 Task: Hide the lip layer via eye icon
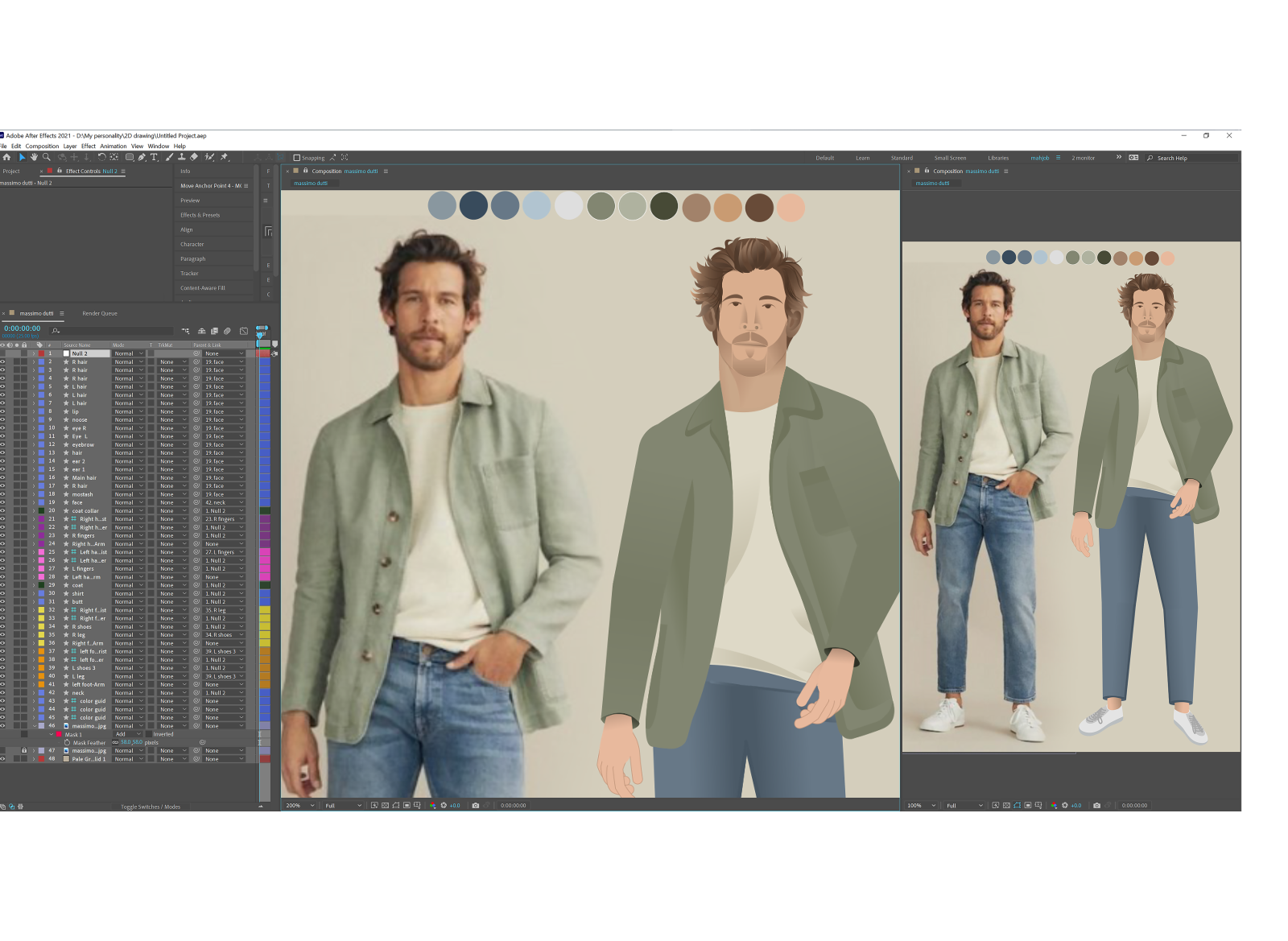tap(2, 411)
